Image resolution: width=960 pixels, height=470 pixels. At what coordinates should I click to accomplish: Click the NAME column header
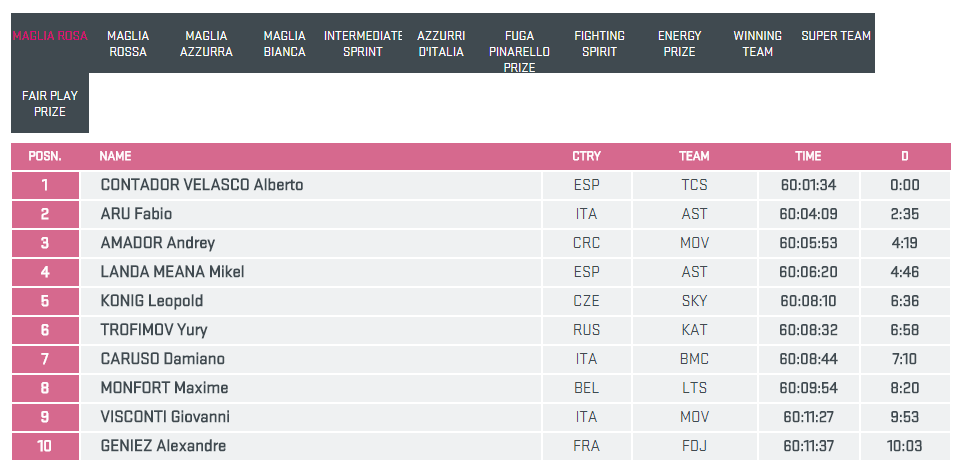(115, 157)
